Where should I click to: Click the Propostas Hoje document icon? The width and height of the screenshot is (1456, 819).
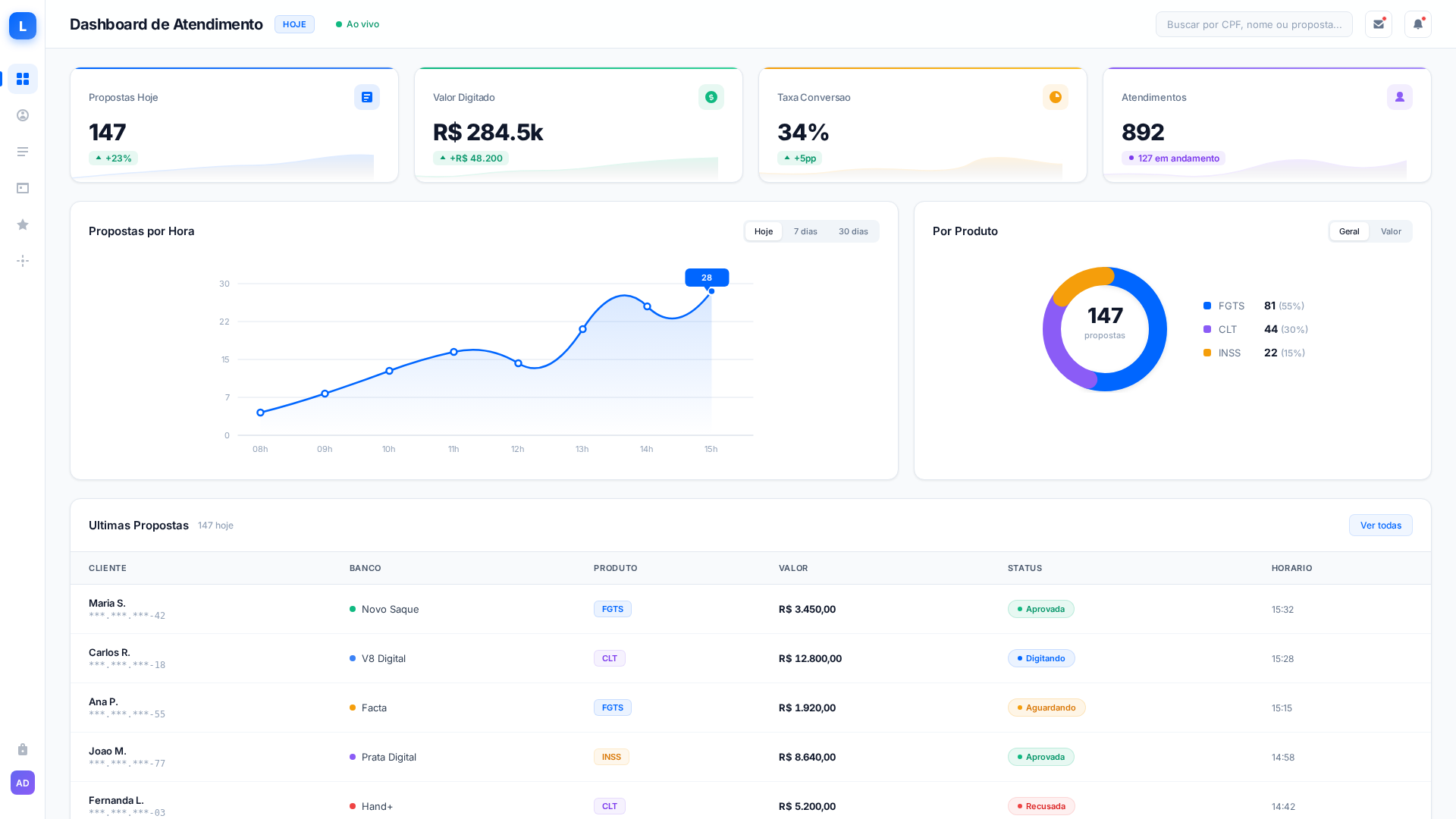[x=367, y=97]
